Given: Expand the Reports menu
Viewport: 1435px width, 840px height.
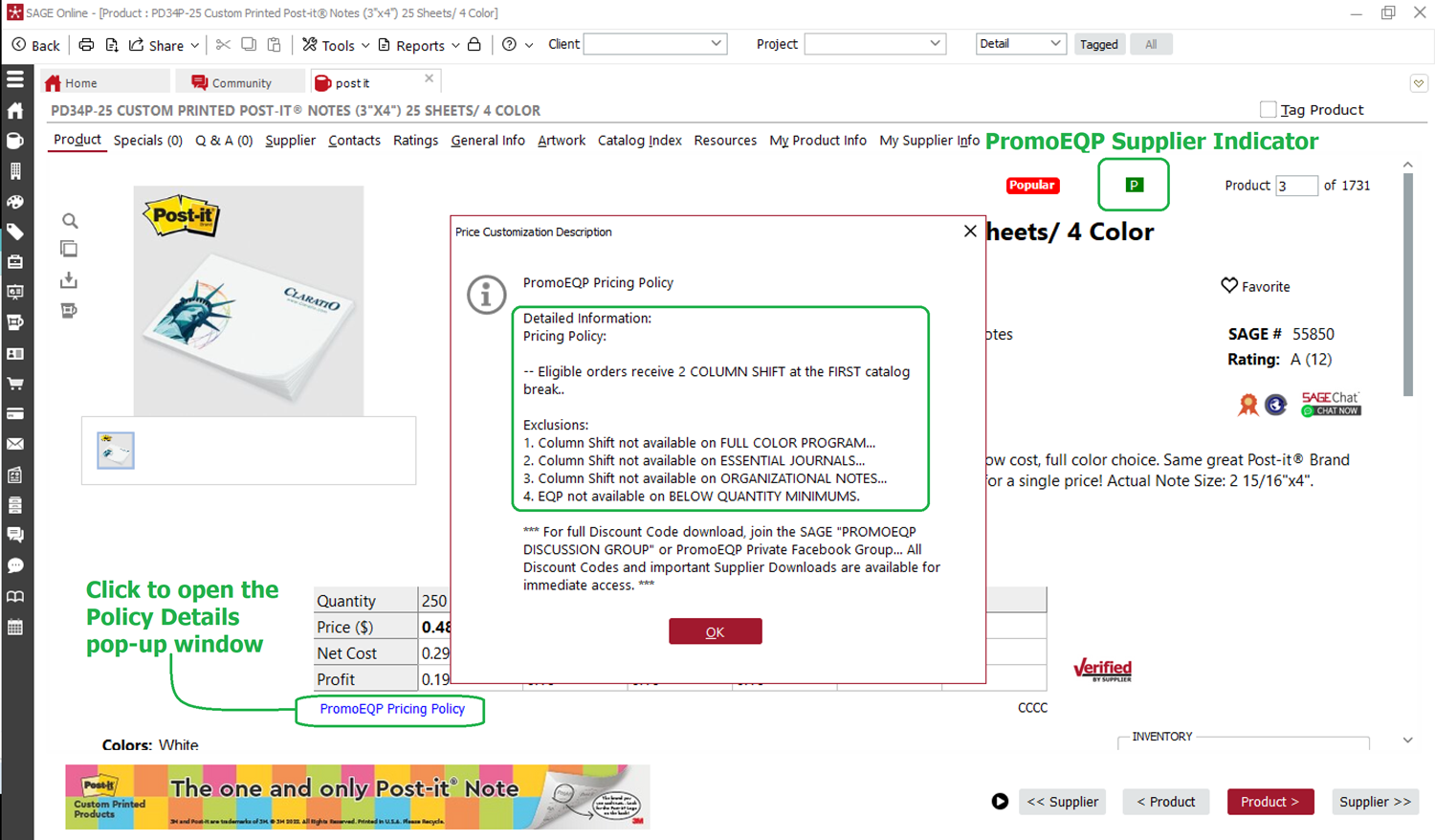Looking at the screenshot, I should [419, 45].
